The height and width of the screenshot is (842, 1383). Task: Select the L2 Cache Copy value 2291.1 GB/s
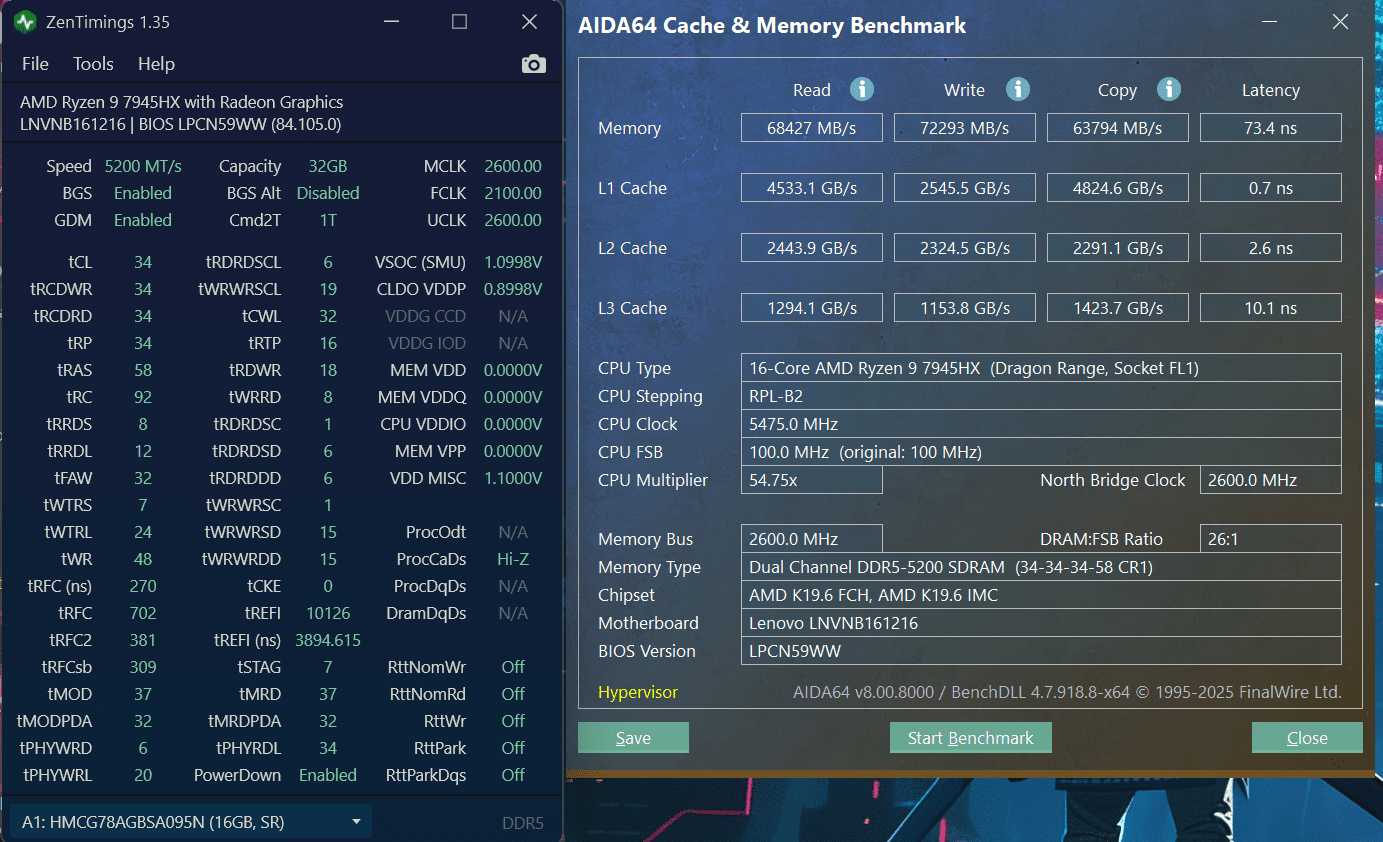pyautogui.click(x=1118, y=248)
